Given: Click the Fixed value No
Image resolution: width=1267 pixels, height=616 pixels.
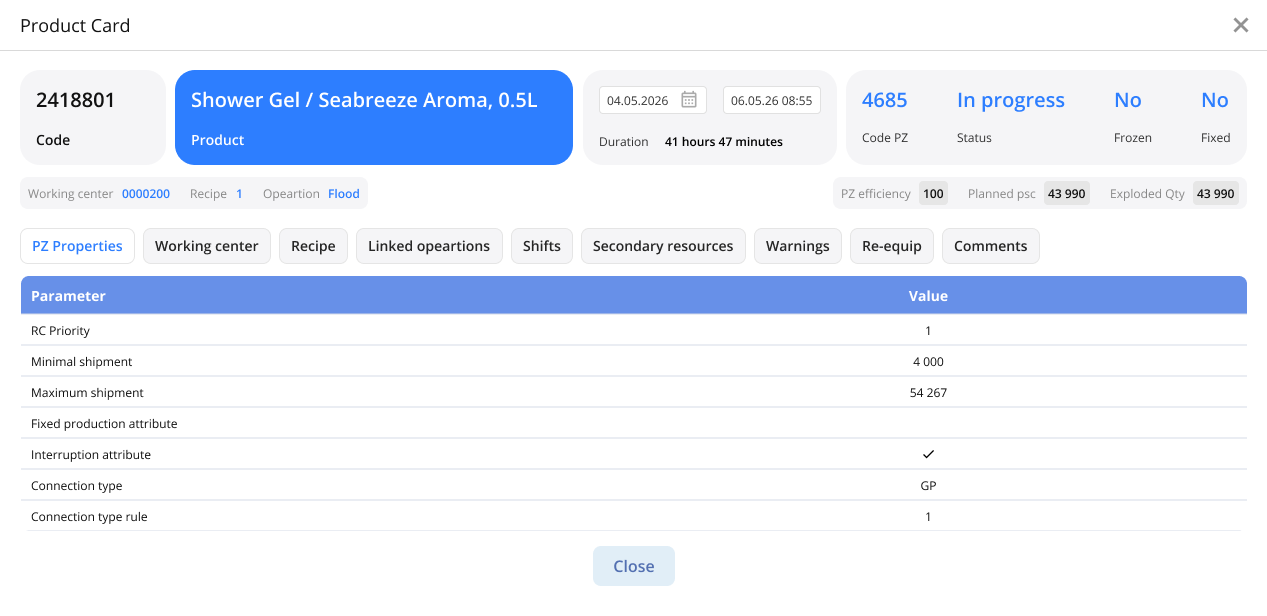Looking at the screenshot, I should pyautogui.click(x=1215, y=100).
